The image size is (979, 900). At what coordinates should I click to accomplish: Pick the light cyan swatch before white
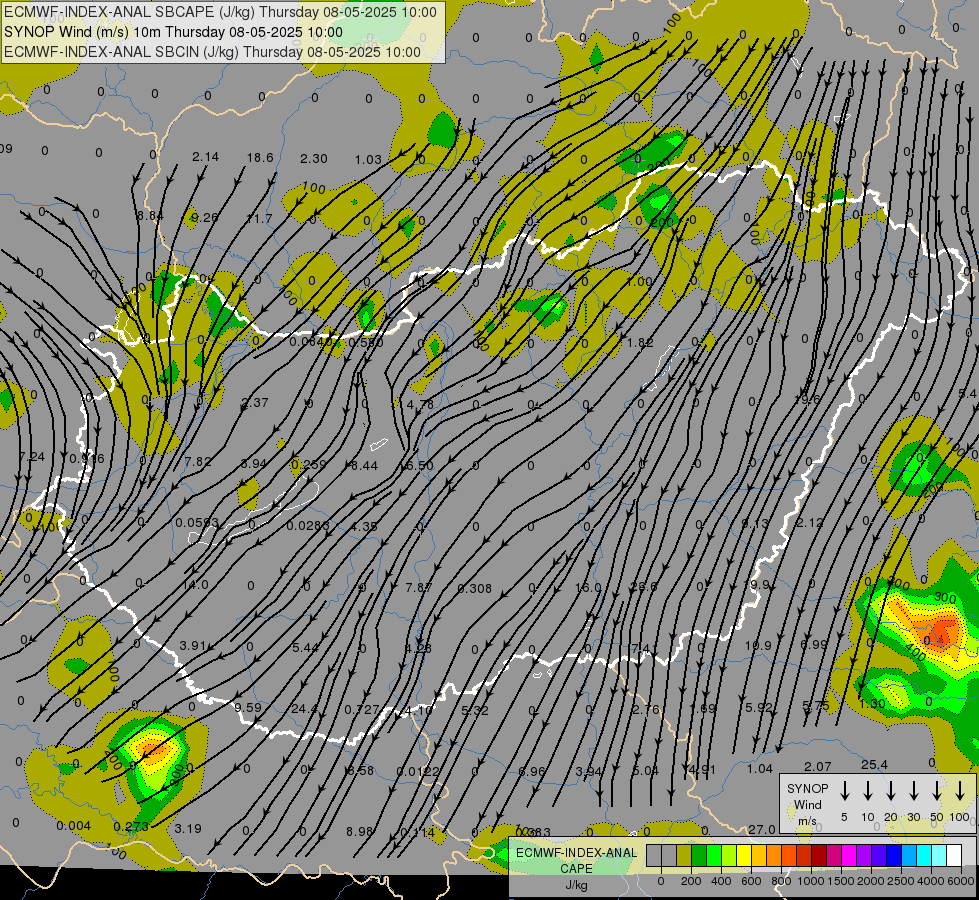[939, 856]
